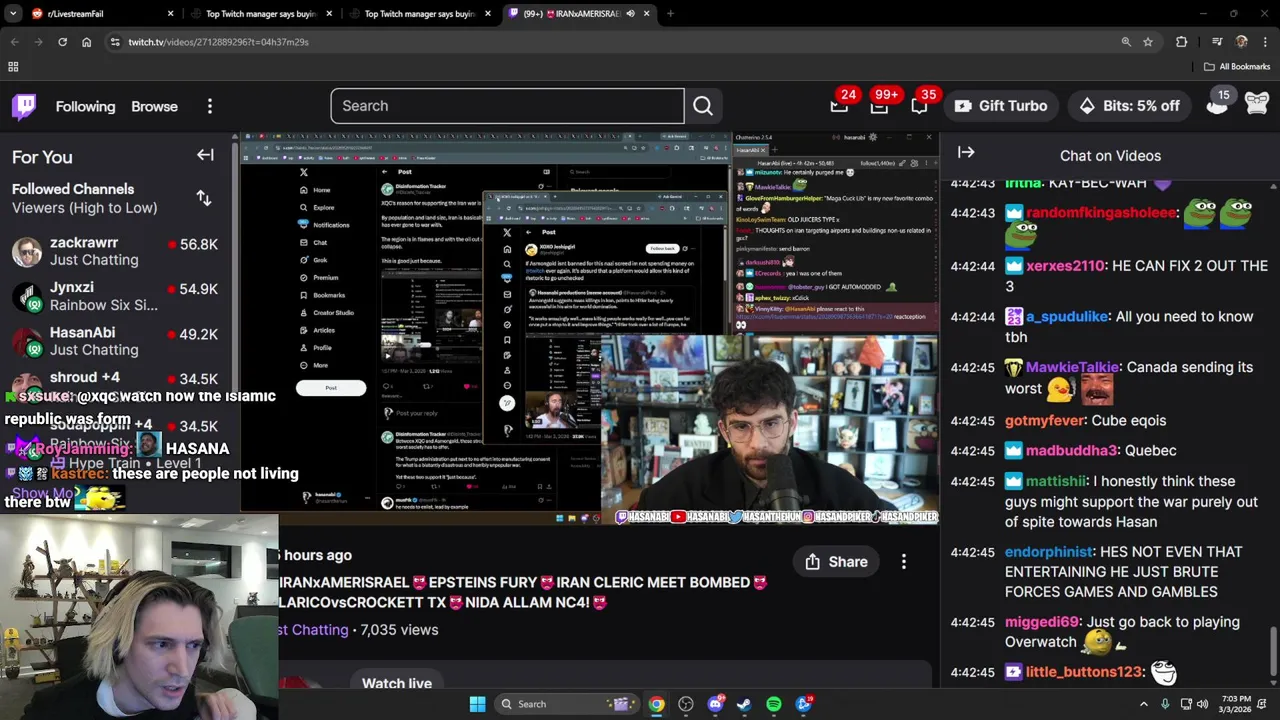Image resolution: width=1280 pixels, height=720 pixels.
Task: Open Discord from the taskbar
Action: click(x=715, y=704)
